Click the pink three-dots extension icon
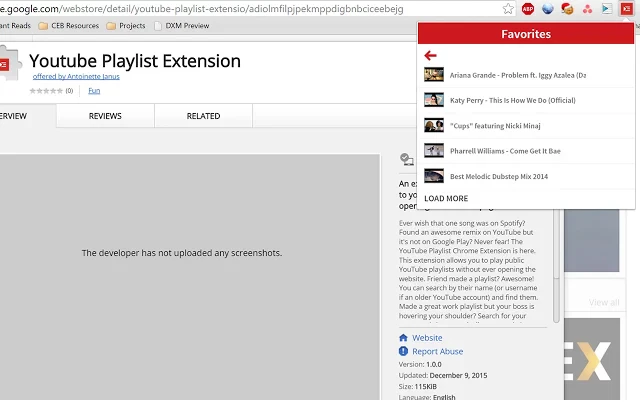The width and height of the screenshot is (640, 410). [x=587, y=9]
